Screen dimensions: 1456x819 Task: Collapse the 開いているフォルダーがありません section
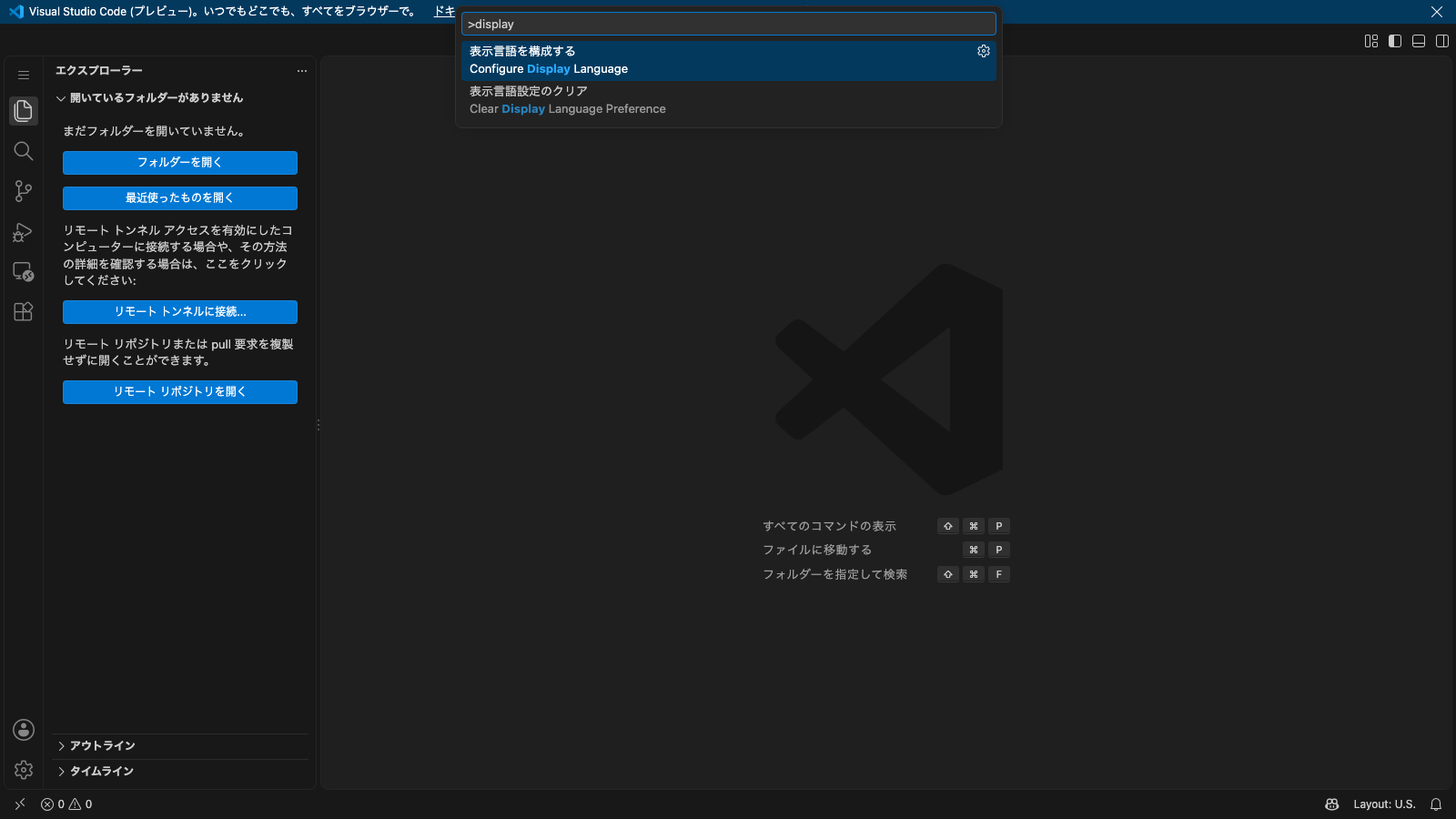pyautogui.click(x=180, y=98)
